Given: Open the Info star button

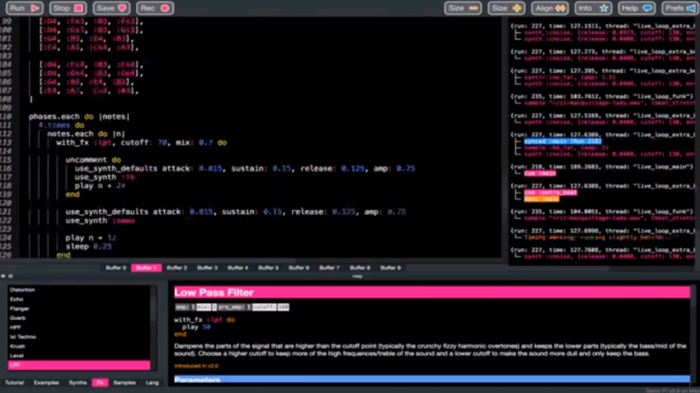Looking at the screenshot, I should coord(593,8).
